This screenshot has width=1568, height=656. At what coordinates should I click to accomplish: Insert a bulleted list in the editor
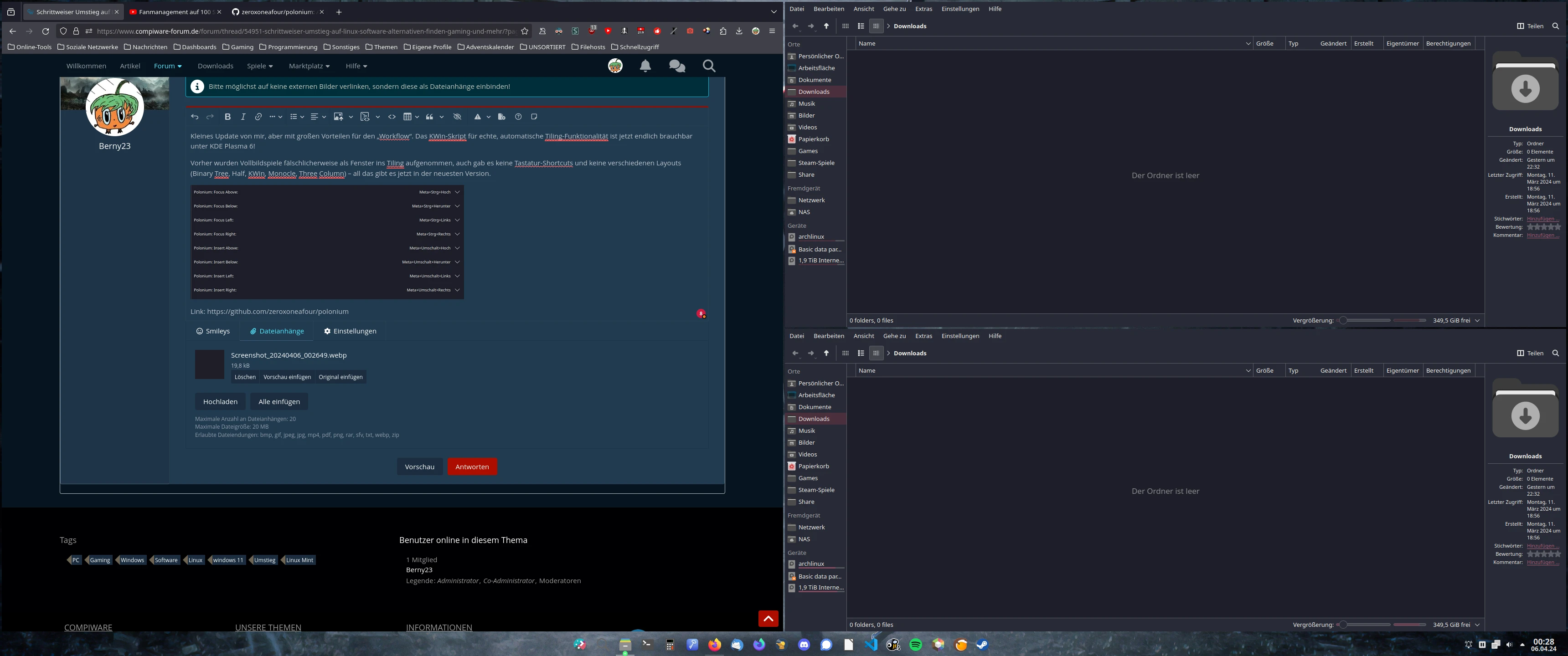tap(294, 117)
